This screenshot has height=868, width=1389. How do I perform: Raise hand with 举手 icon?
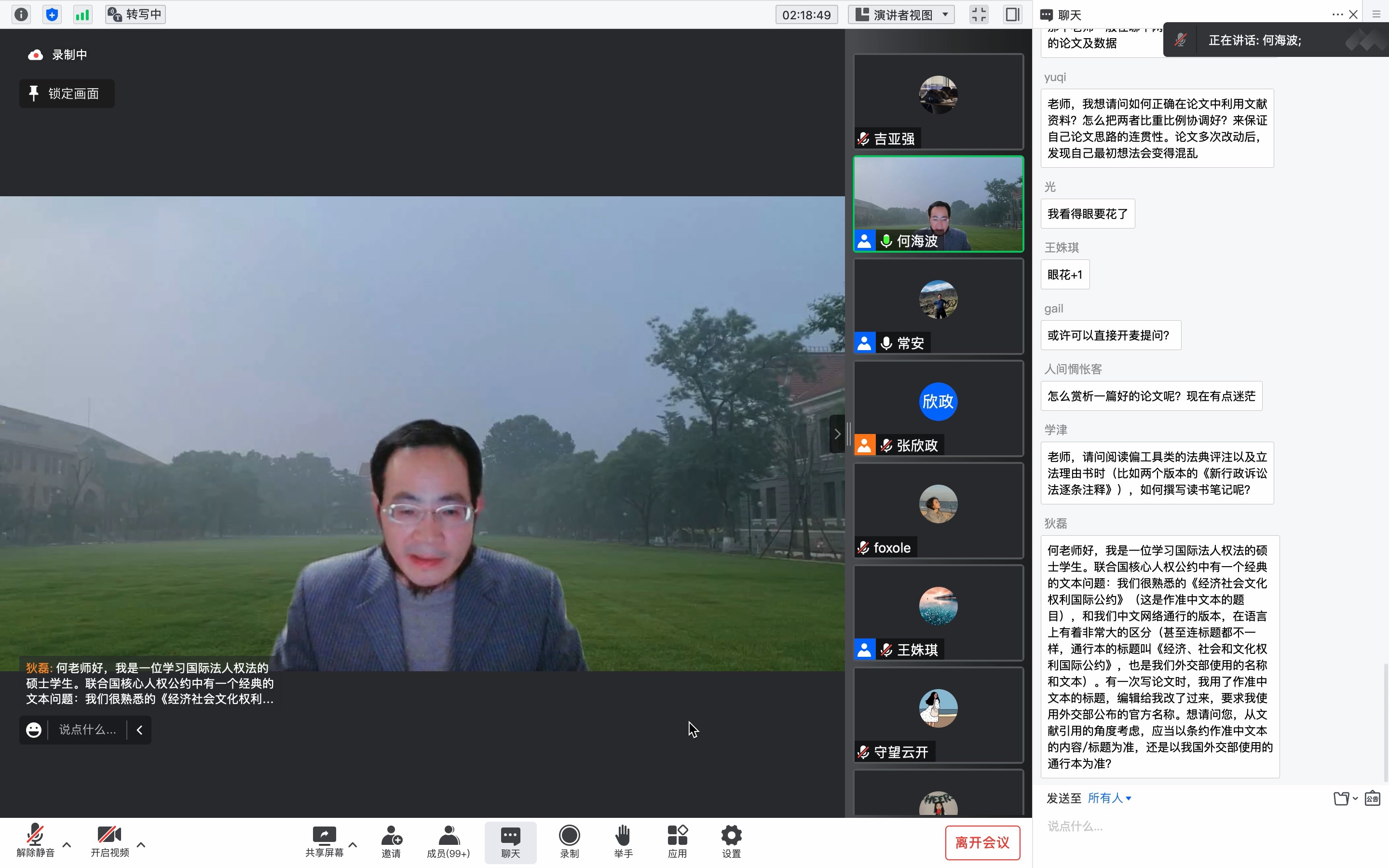[623, 841]
